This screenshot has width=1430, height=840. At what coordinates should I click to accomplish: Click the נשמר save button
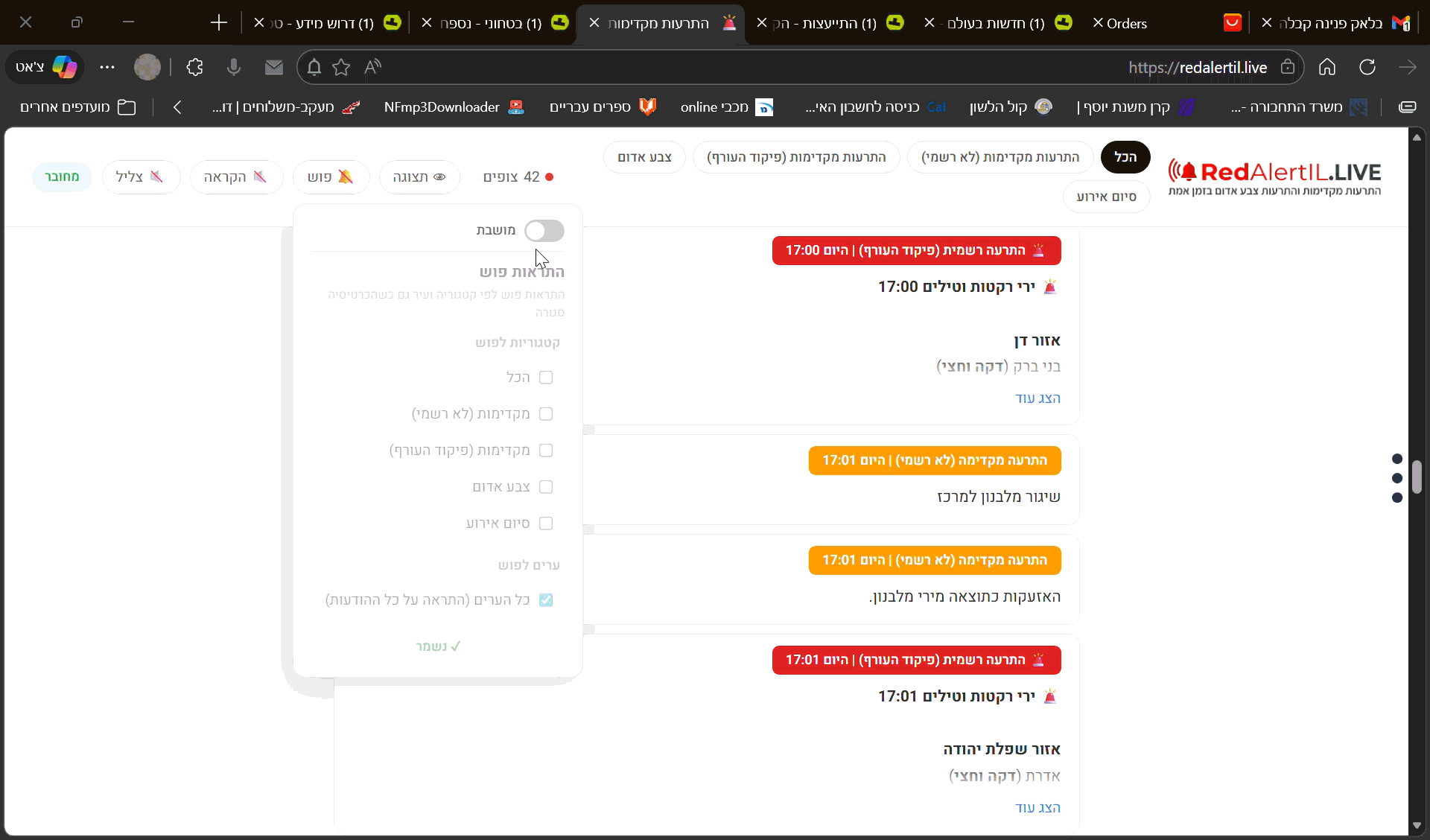[438, 646]
